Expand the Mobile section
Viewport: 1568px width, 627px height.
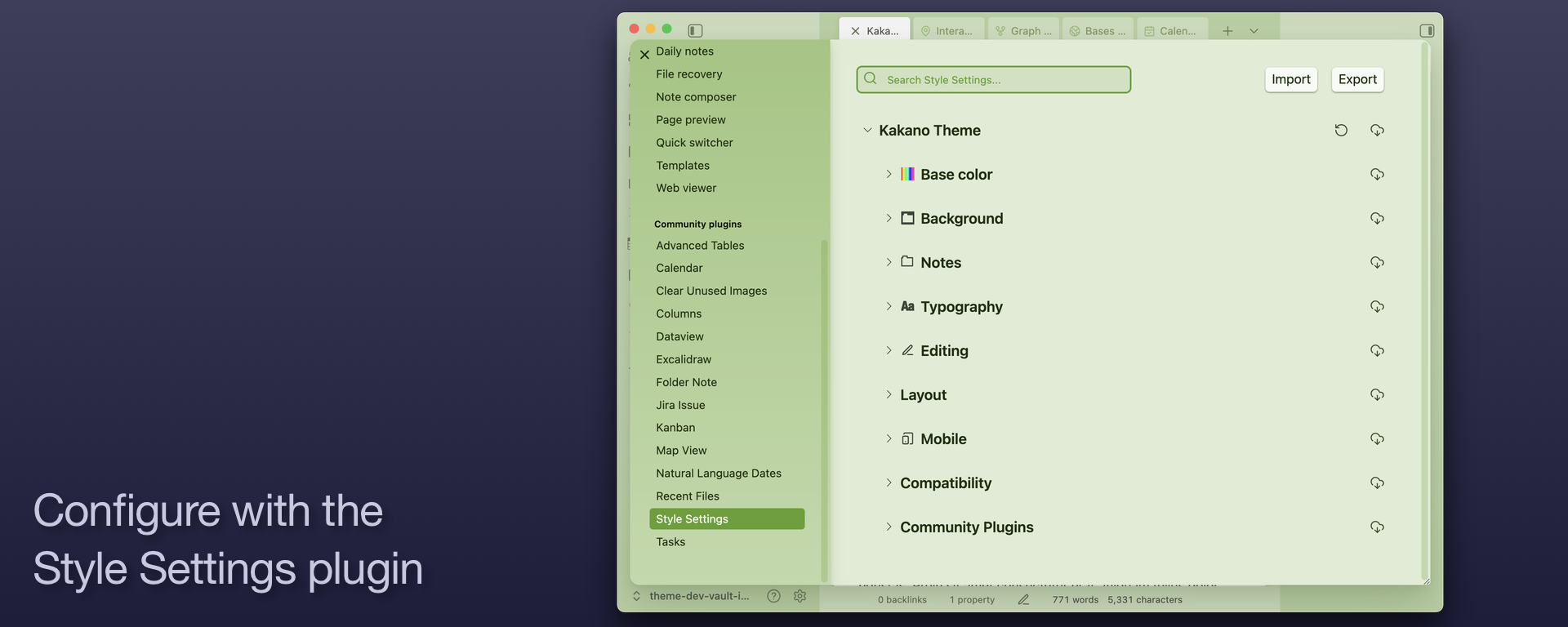(889, 439)
